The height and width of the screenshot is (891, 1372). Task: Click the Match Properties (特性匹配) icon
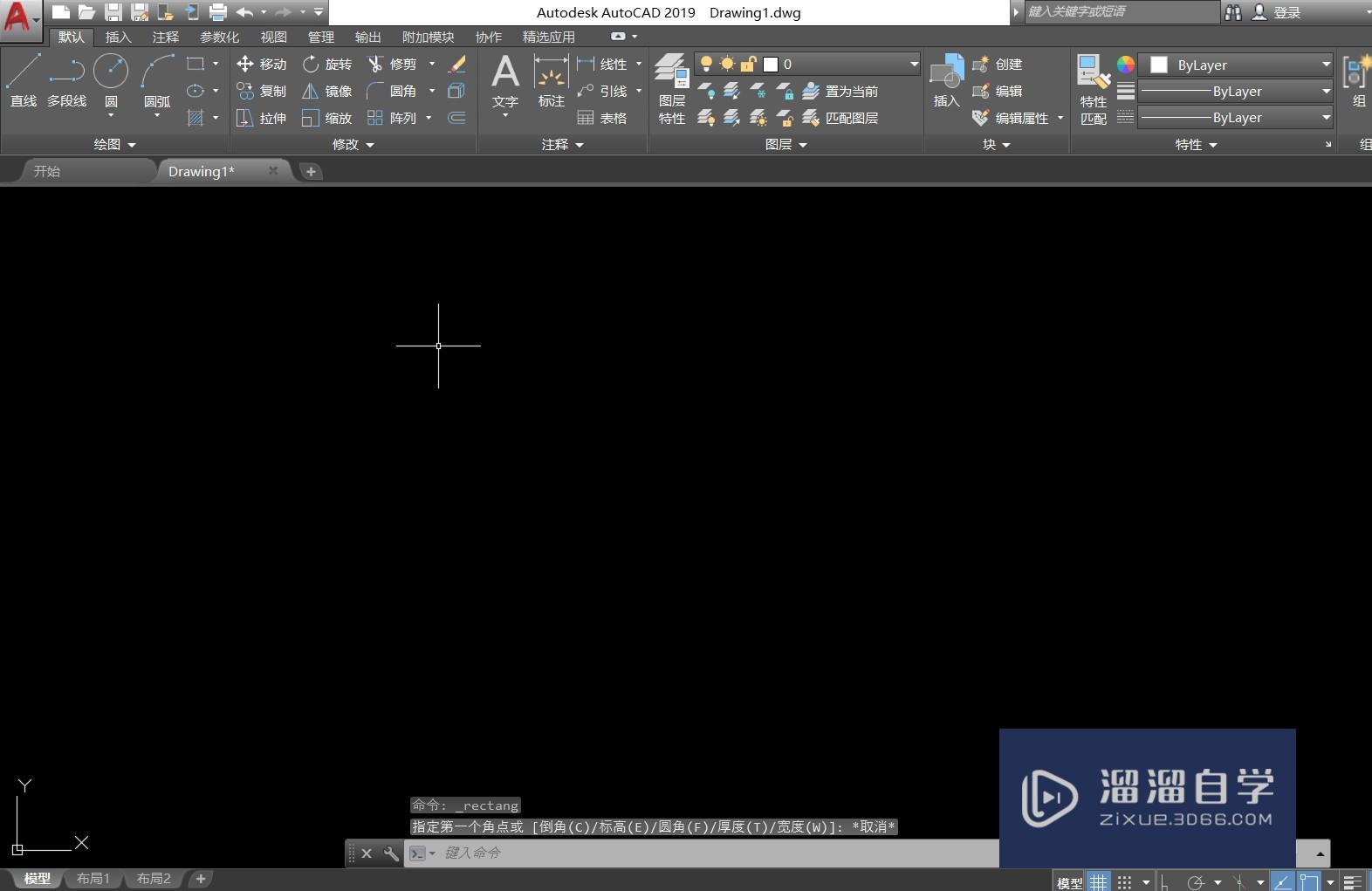1093,89
